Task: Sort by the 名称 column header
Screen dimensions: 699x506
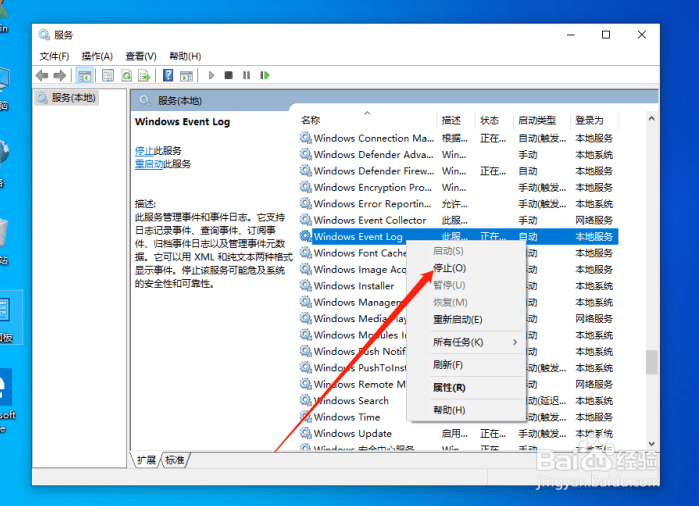Action: tap(366, 120)
